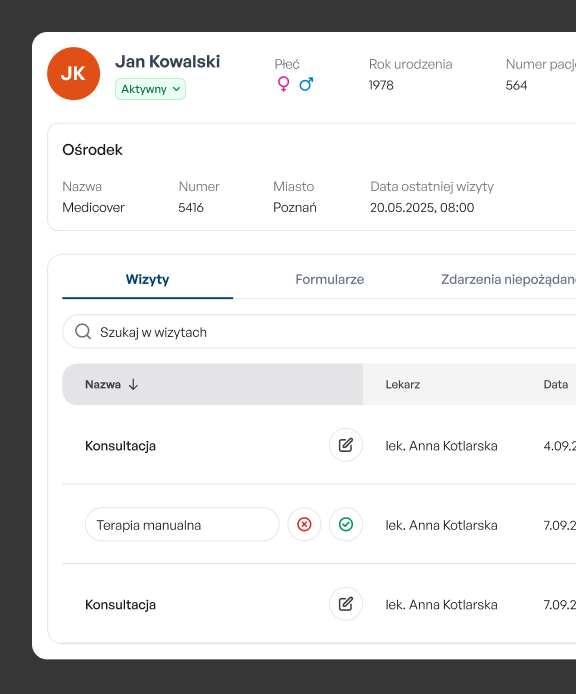Click the magnifier icon in search field
Image resolution: width=576 pixels, height=694 pixels.
(83, 331)
